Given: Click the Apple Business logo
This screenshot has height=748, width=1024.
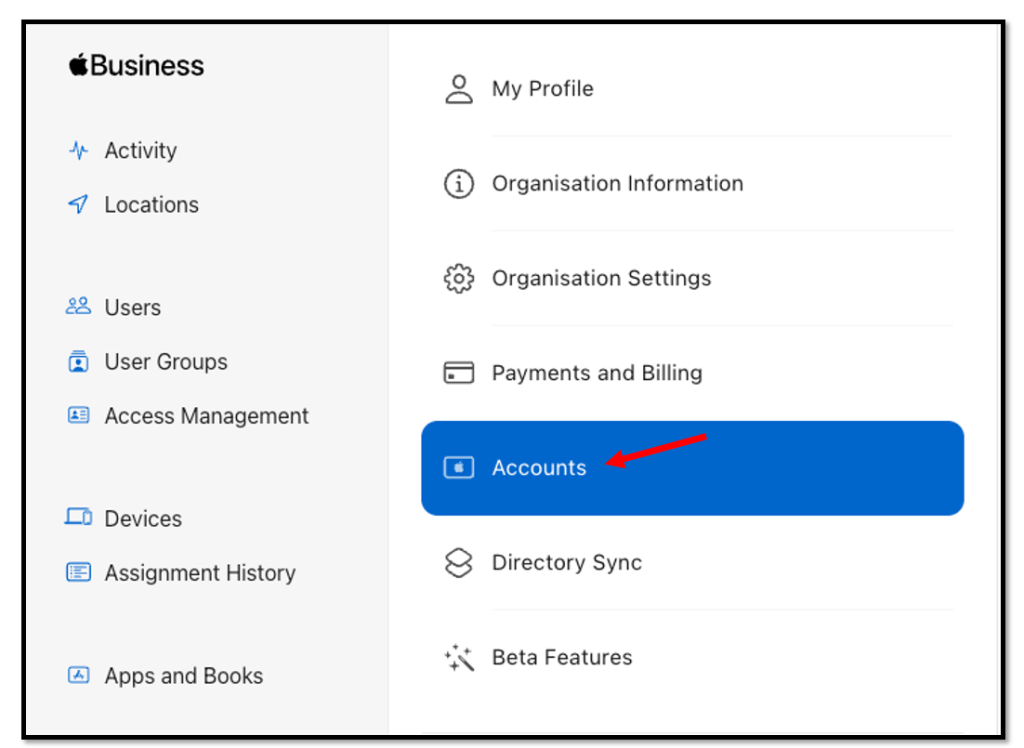Looking at the screenshot, I should pos(137,66).
